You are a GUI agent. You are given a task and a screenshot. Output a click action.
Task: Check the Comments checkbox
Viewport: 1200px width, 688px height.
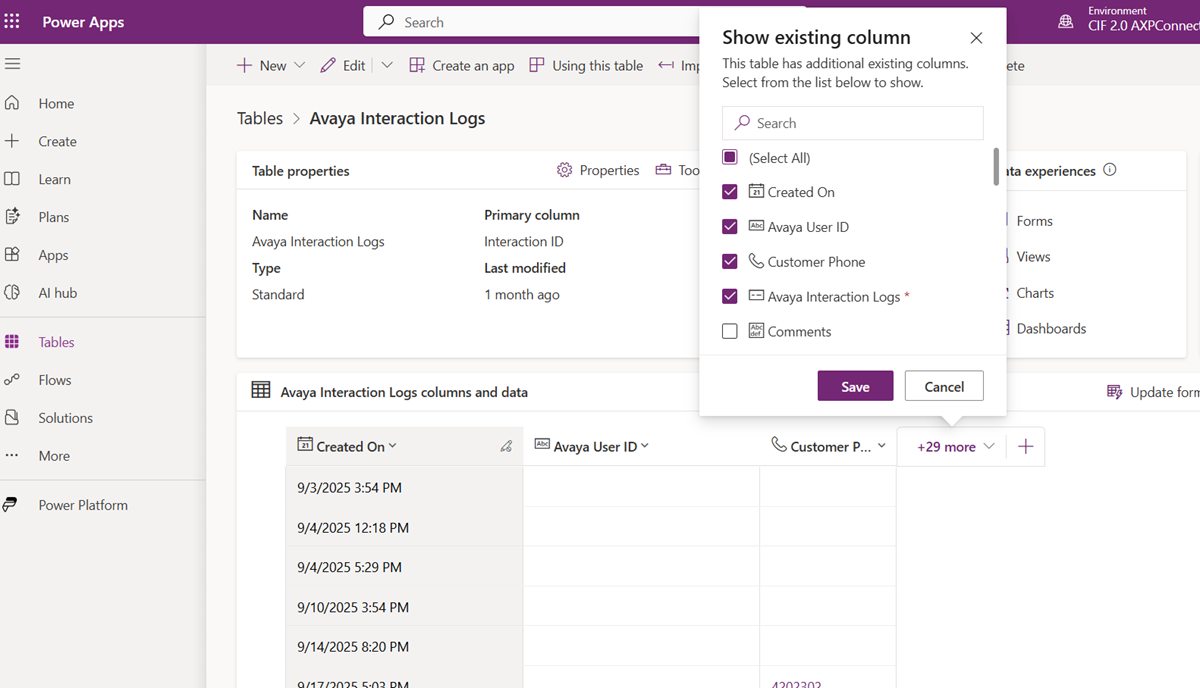pyautogui.click(x=730, y=331)
